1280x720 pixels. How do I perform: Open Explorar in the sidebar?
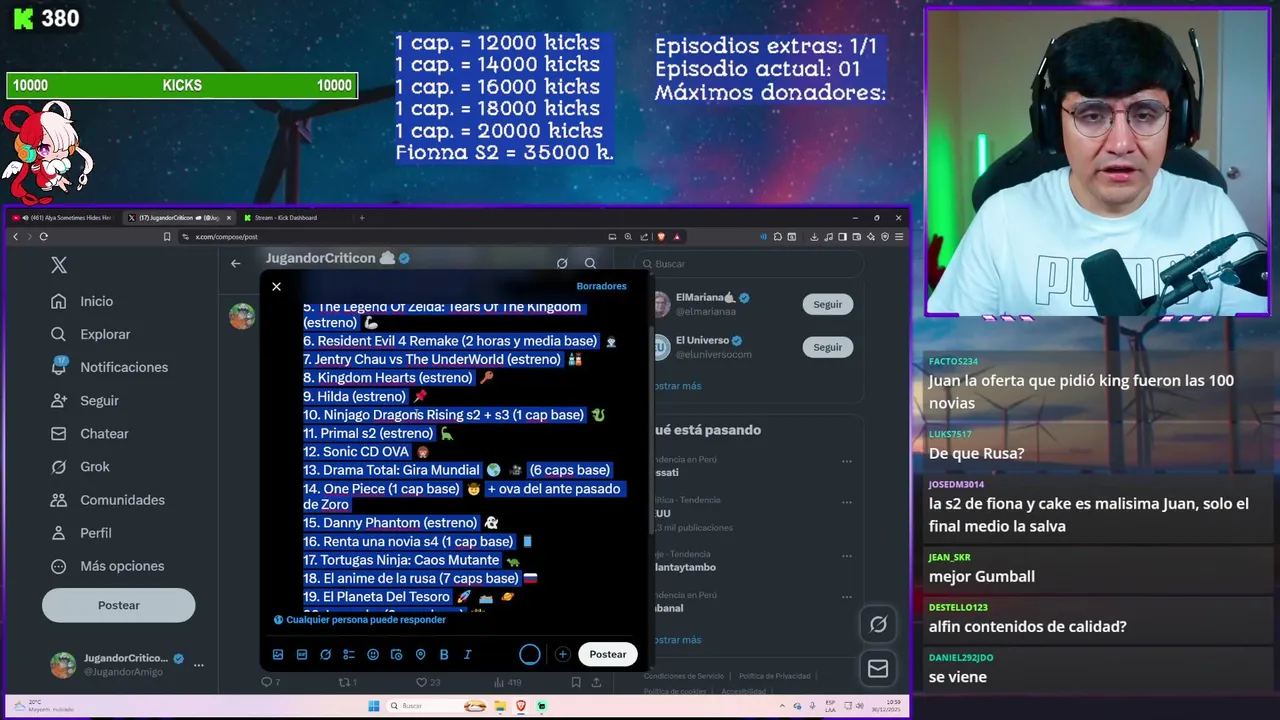[x=91, y=334]
